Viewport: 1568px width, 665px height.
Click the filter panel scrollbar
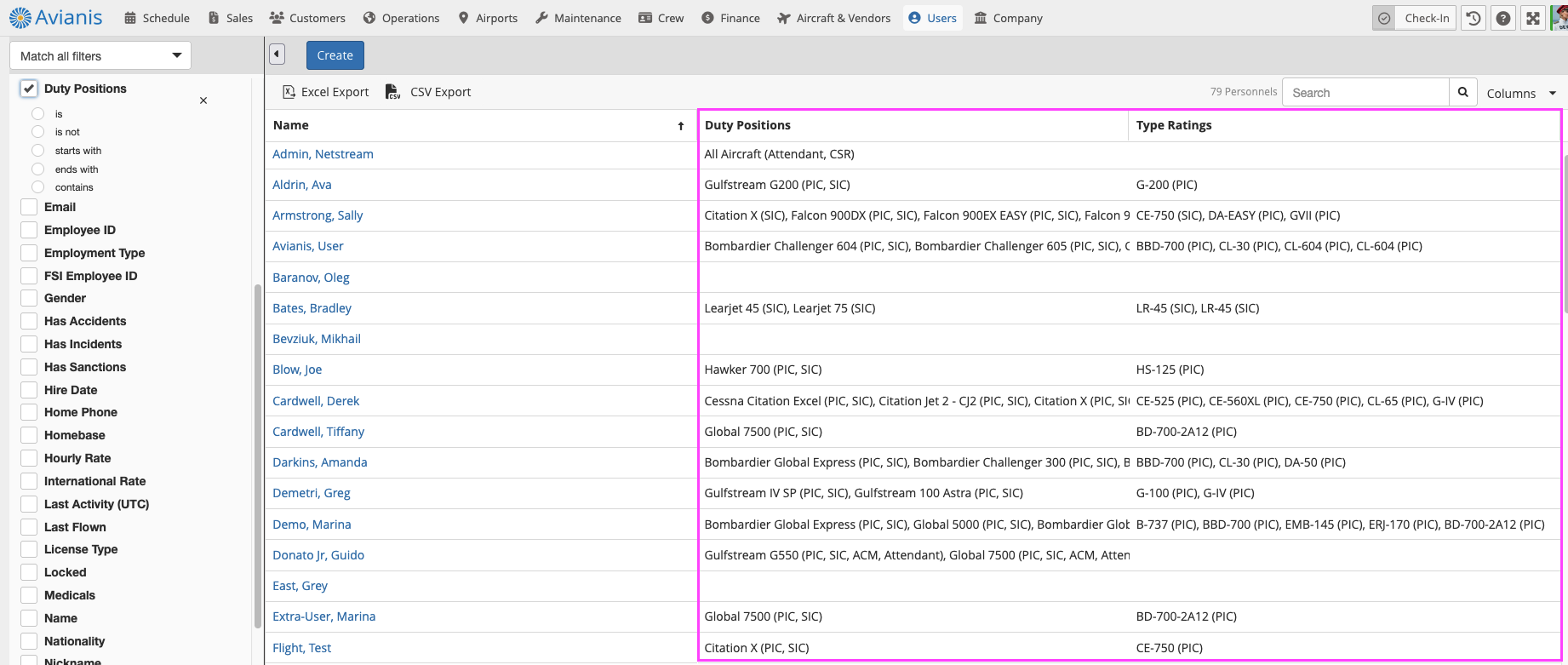[x=257, y=456]
